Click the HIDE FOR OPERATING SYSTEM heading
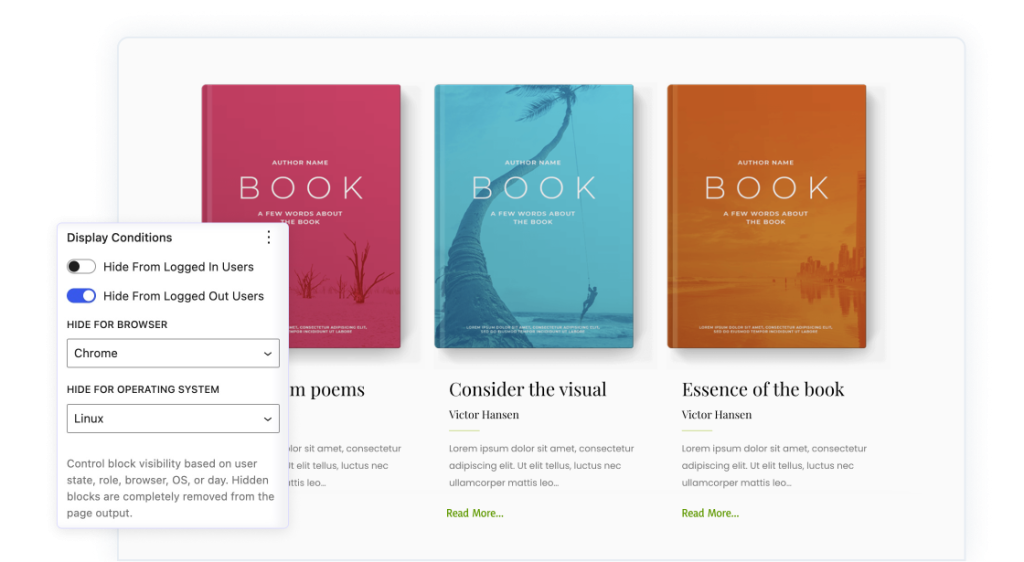 (143, 390)
